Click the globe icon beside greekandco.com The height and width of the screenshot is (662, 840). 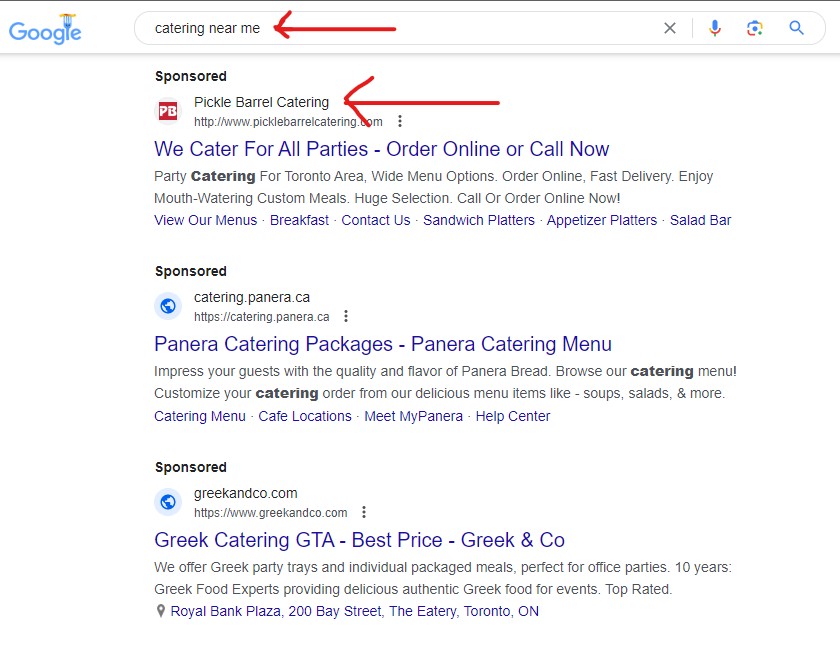pyautogui.click(x=168, y=502)
